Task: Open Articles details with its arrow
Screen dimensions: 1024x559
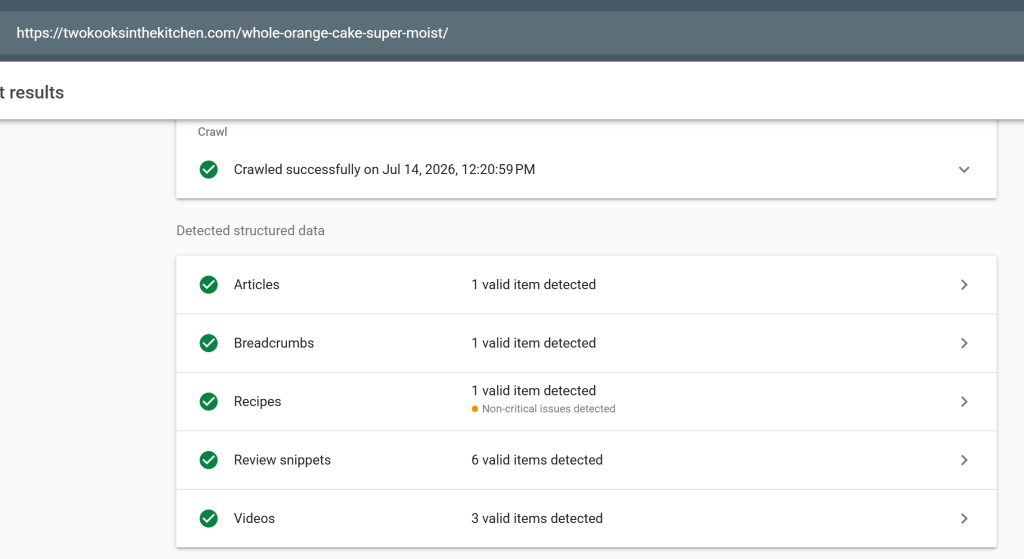Action: click(964, 285)
